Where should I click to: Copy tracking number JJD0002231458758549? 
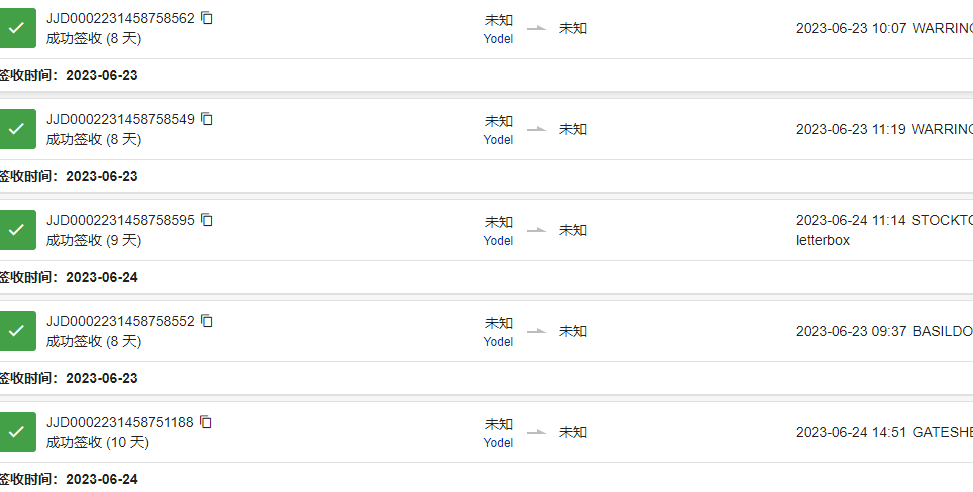coord(207,119)
